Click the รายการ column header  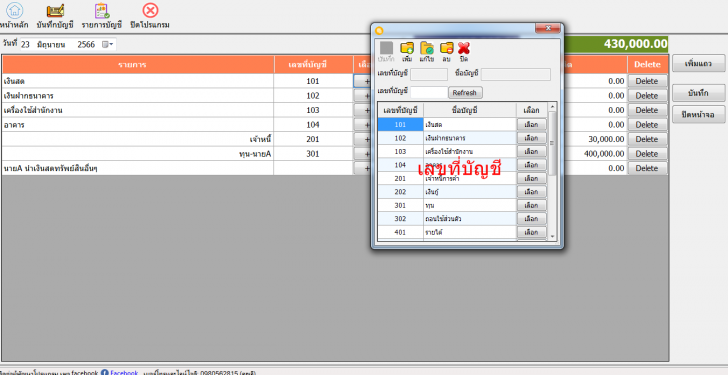click(138, 65)
